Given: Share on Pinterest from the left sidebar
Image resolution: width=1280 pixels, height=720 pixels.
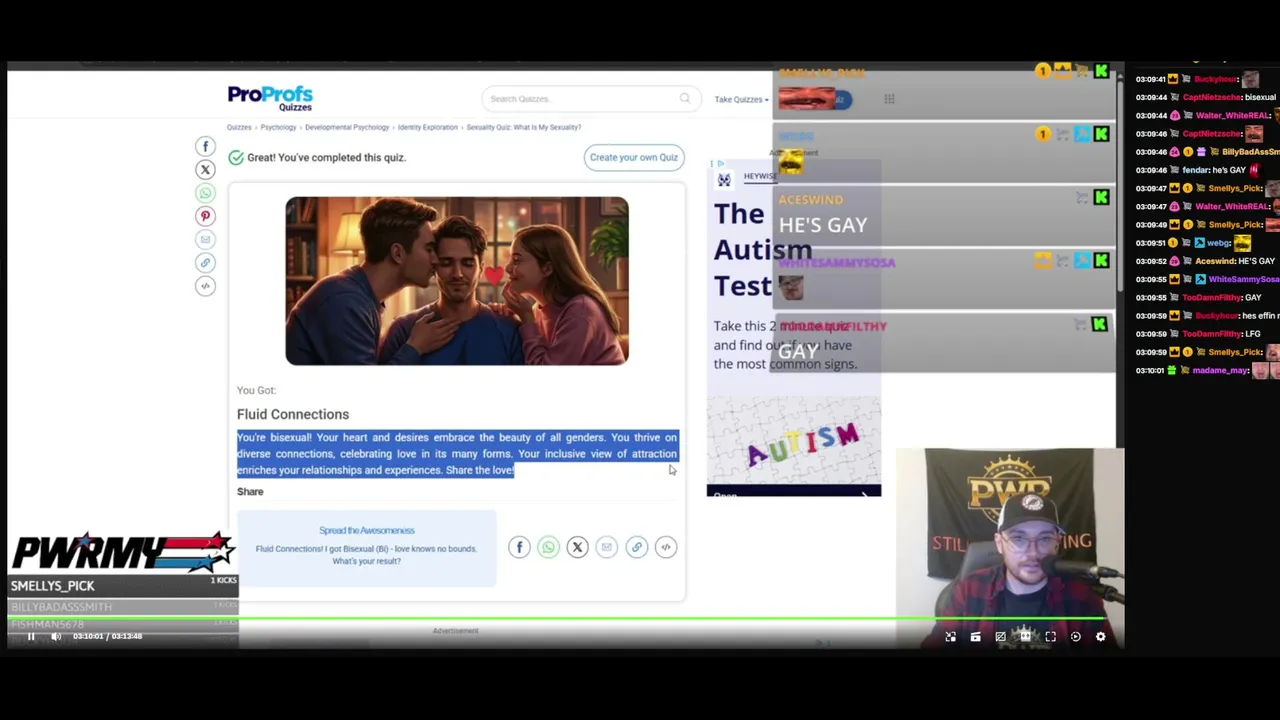Looking at the screenshot, I should 205,216.
